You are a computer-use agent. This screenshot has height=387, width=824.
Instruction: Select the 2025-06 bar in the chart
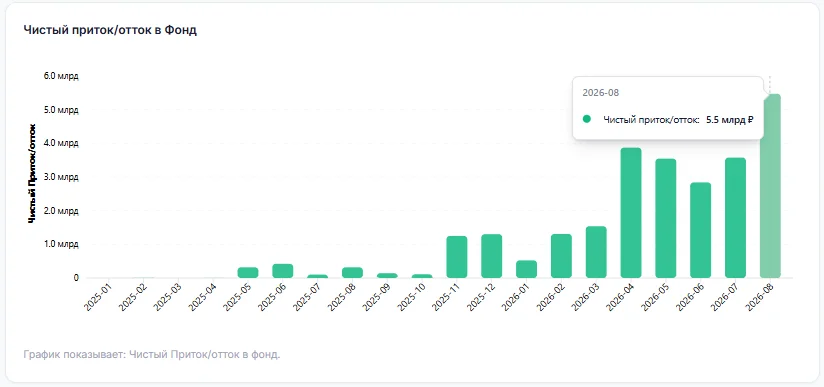coord(283,271)
